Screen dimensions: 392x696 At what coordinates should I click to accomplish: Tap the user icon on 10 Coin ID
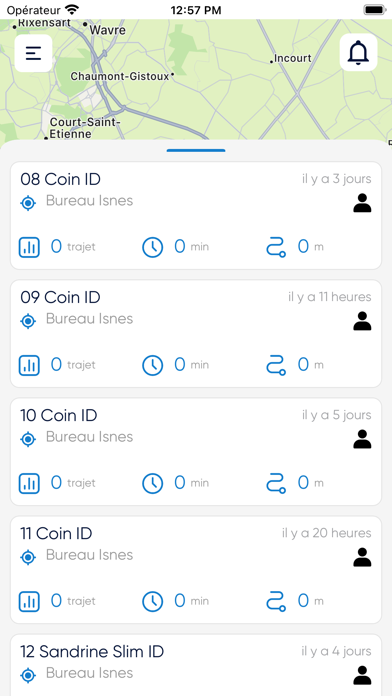[362, 439]
